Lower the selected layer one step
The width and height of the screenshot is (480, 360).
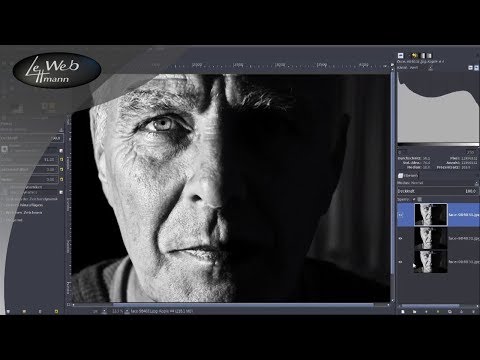click(438, 312)
